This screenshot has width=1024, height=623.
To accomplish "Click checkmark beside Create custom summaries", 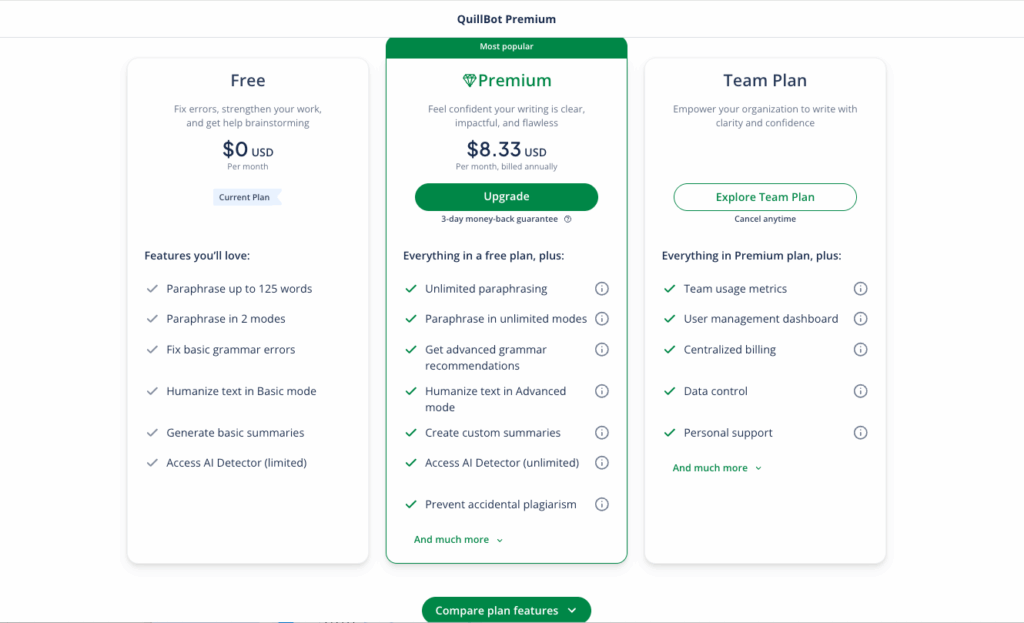I will click(410, 432).
